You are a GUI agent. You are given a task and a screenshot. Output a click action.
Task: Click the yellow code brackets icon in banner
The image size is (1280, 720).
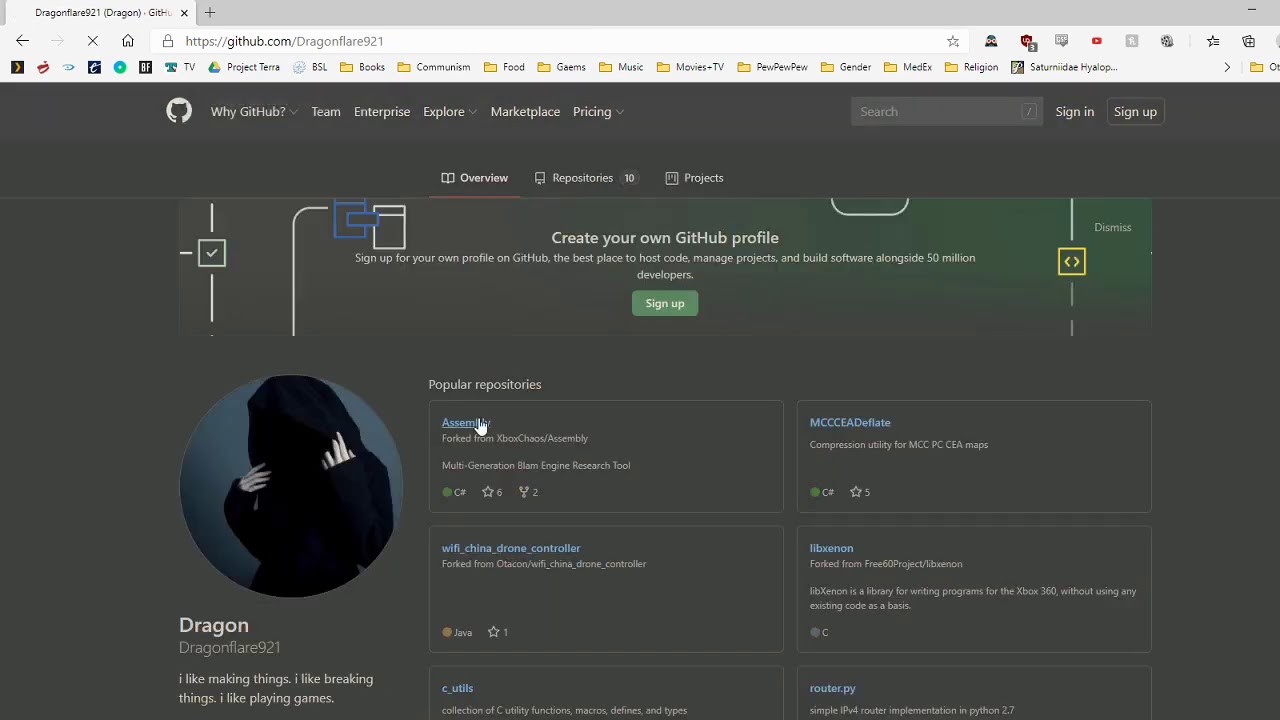tap(1072, 262)
